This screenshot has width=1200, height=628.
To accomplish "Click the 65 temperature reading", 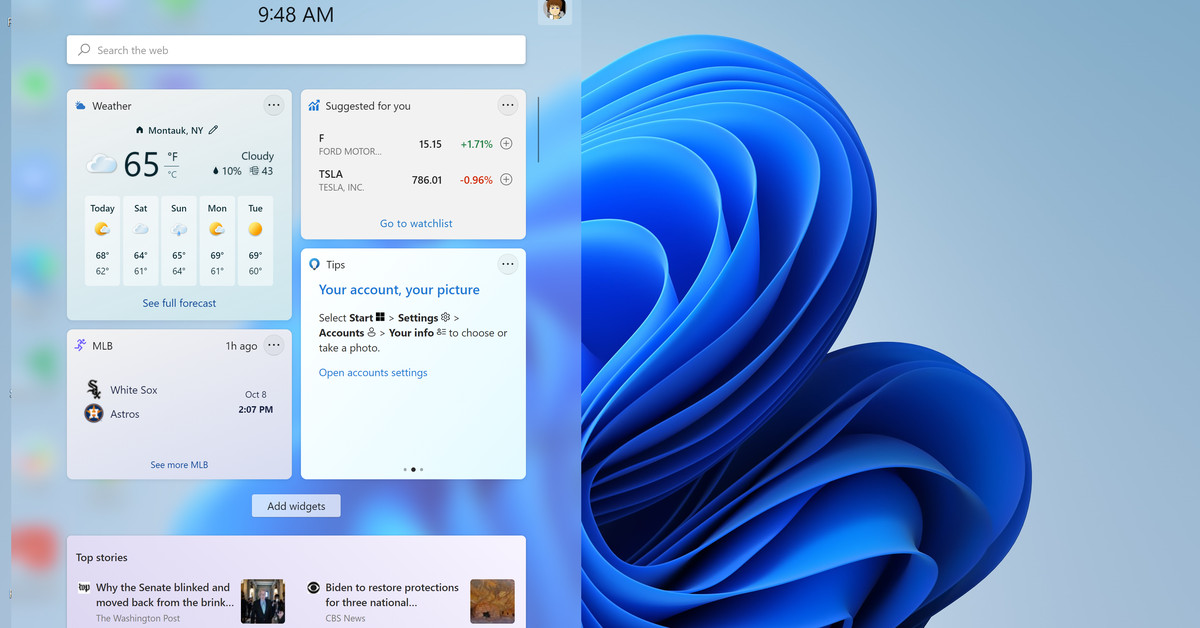I will (142, 165).
